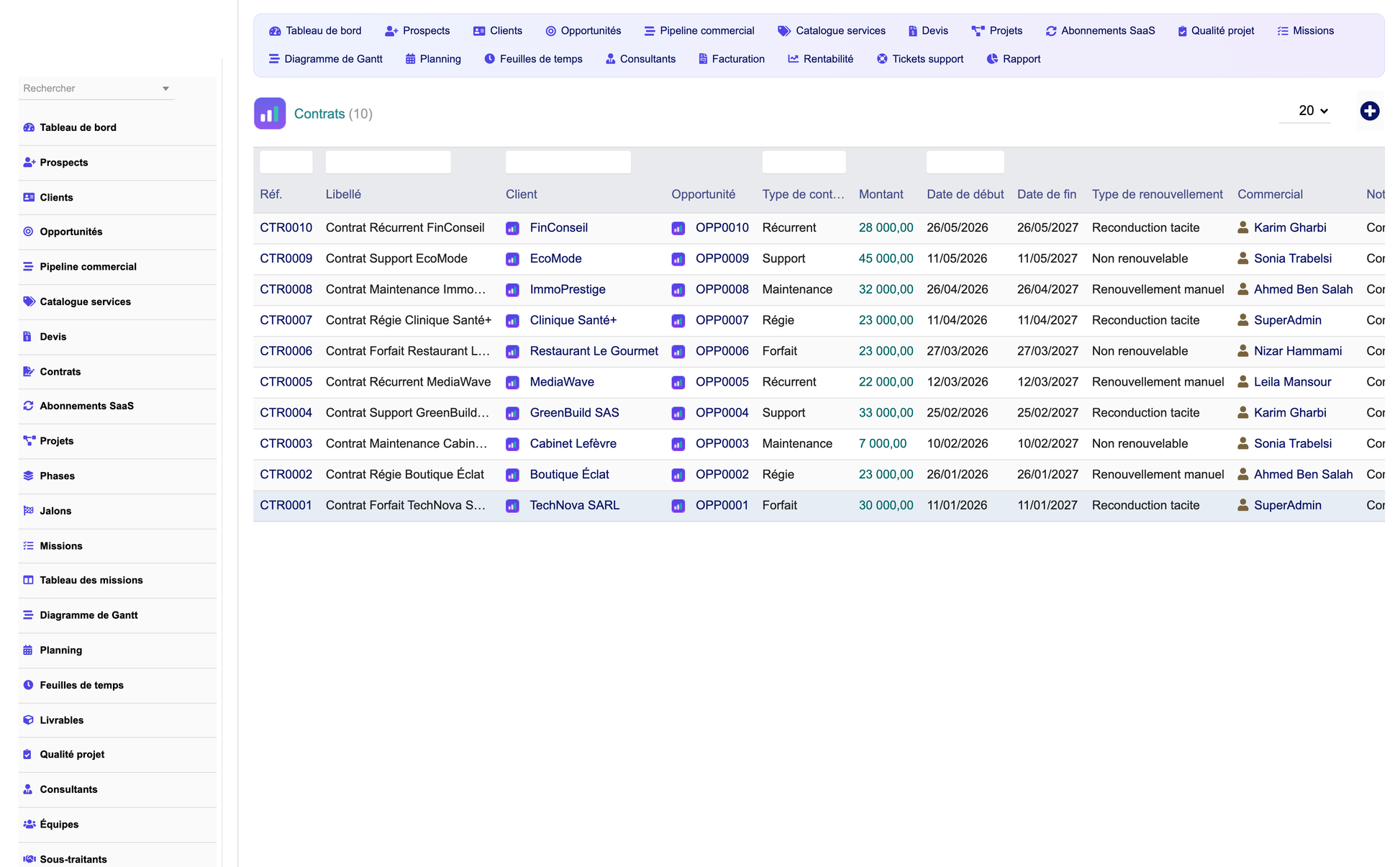Click the user icon beside Karim Gharbi in CTR0010 row
This screenshot has height=867, width=1400.
point(1242,227)
